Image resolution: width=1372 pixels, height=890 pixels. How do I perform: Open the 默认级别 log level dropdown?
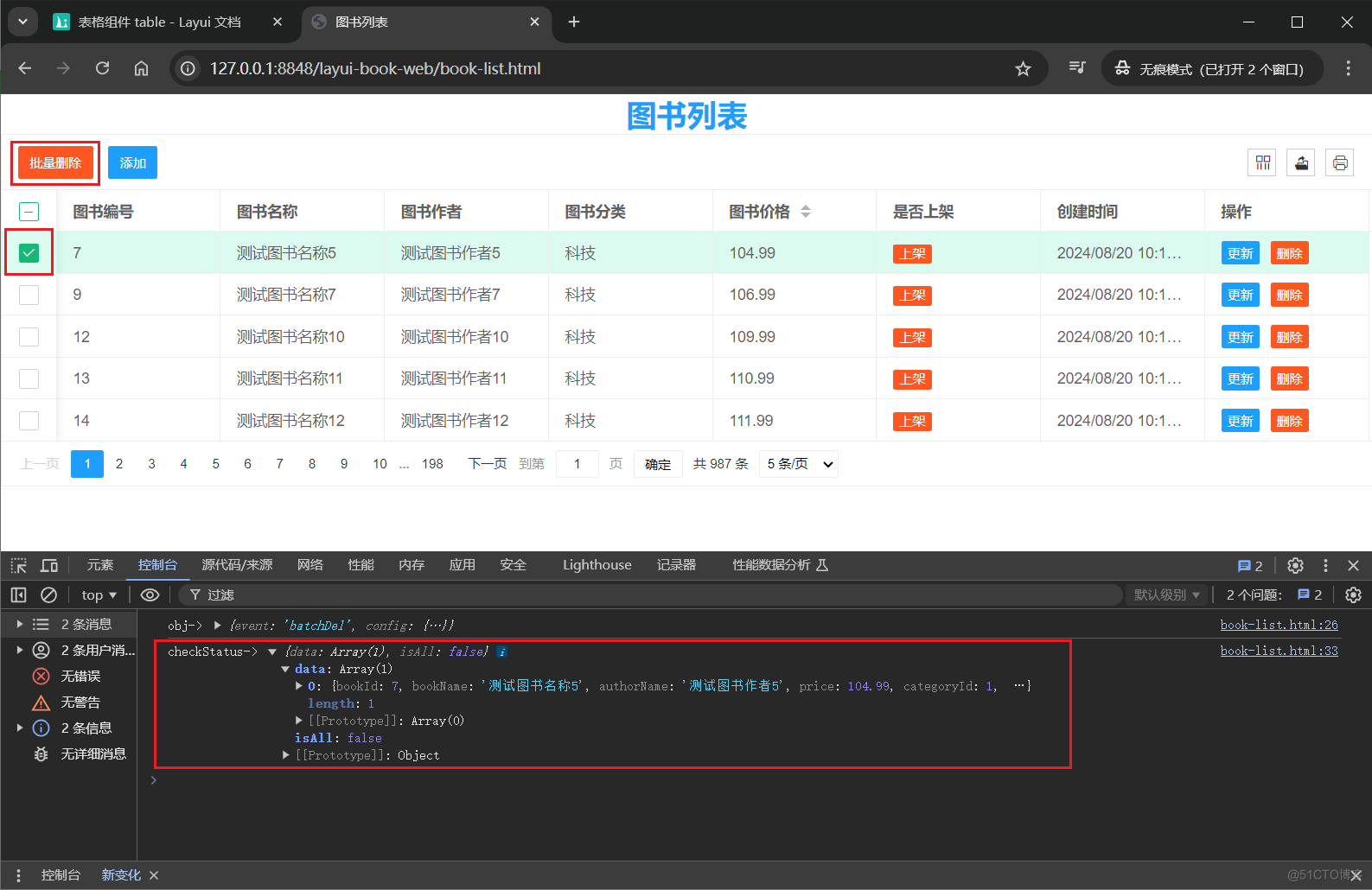1167,594
